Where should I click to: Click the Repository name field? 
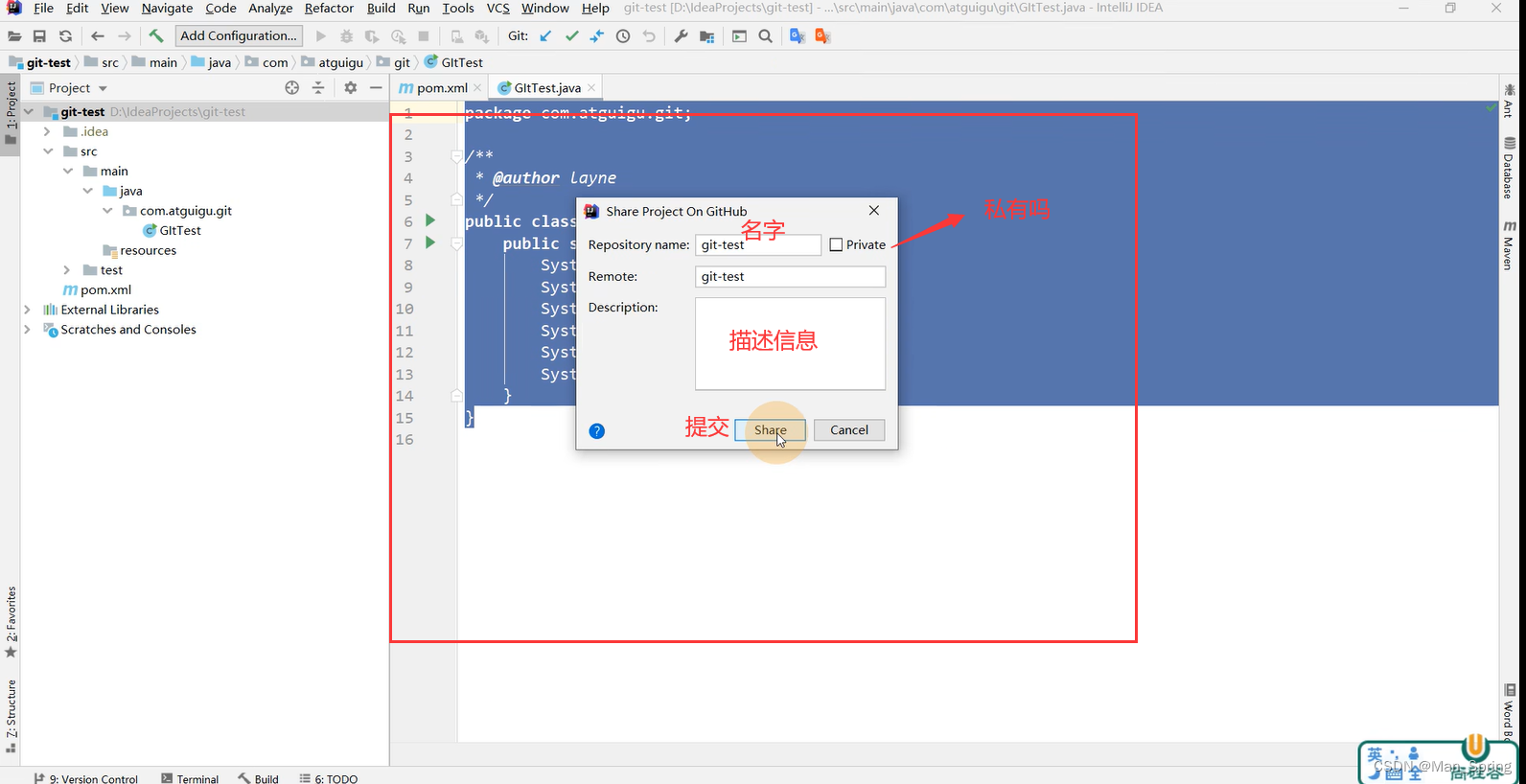click(x=758, y=245)
